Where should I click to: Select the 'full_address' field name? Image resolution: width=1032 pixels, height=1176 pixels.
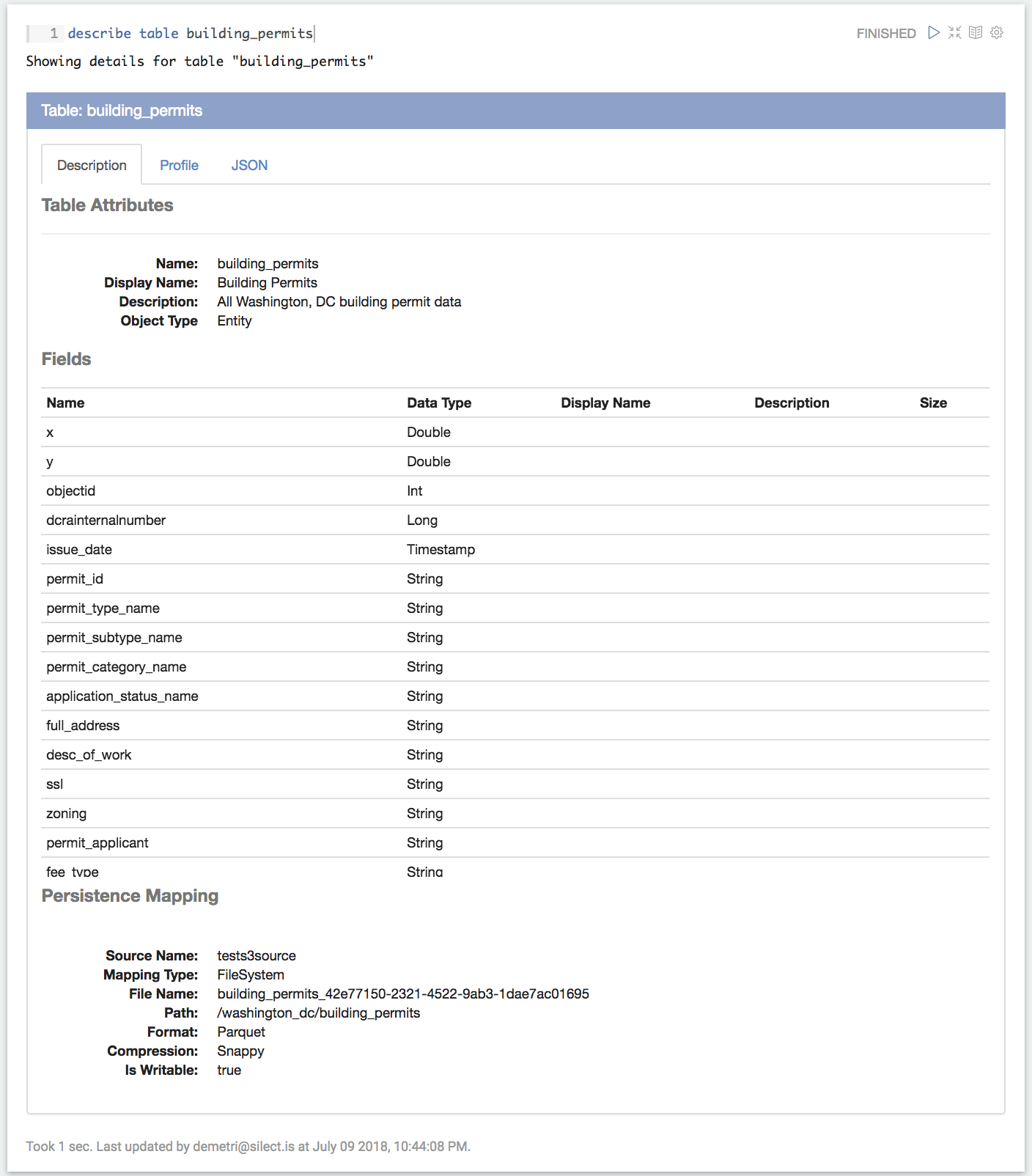tap(83, 725)
